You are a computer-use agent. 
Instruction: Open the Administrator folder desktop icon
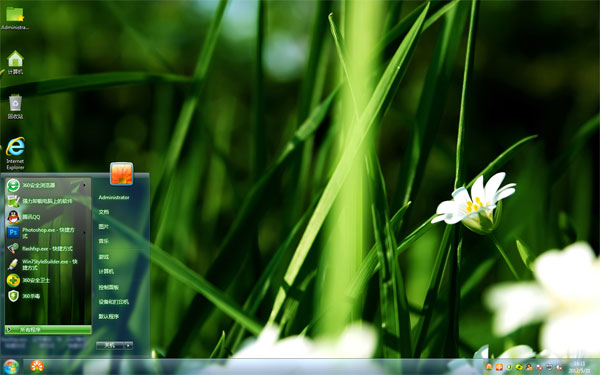15,18
